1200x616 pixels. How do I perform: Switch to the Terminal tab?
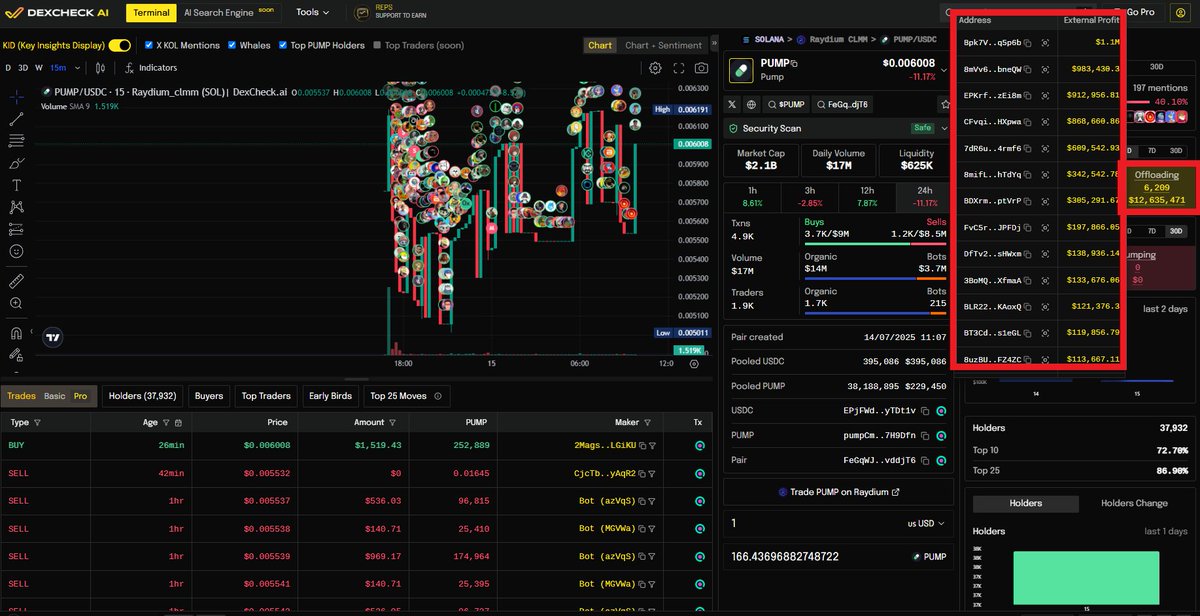click(x=151, y=13)
